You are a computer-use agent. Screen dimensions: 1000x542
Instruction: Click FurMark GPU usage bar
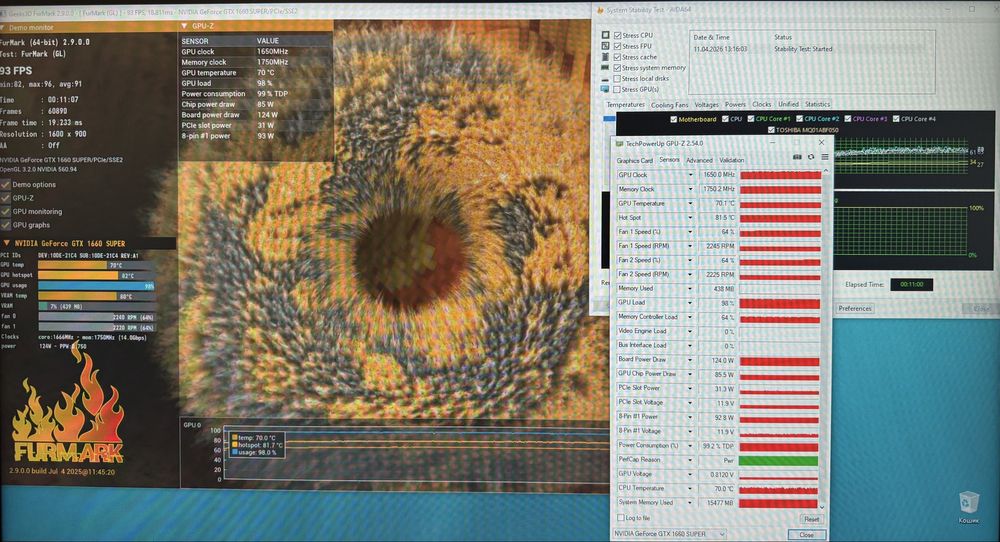(x=96, y=286)
